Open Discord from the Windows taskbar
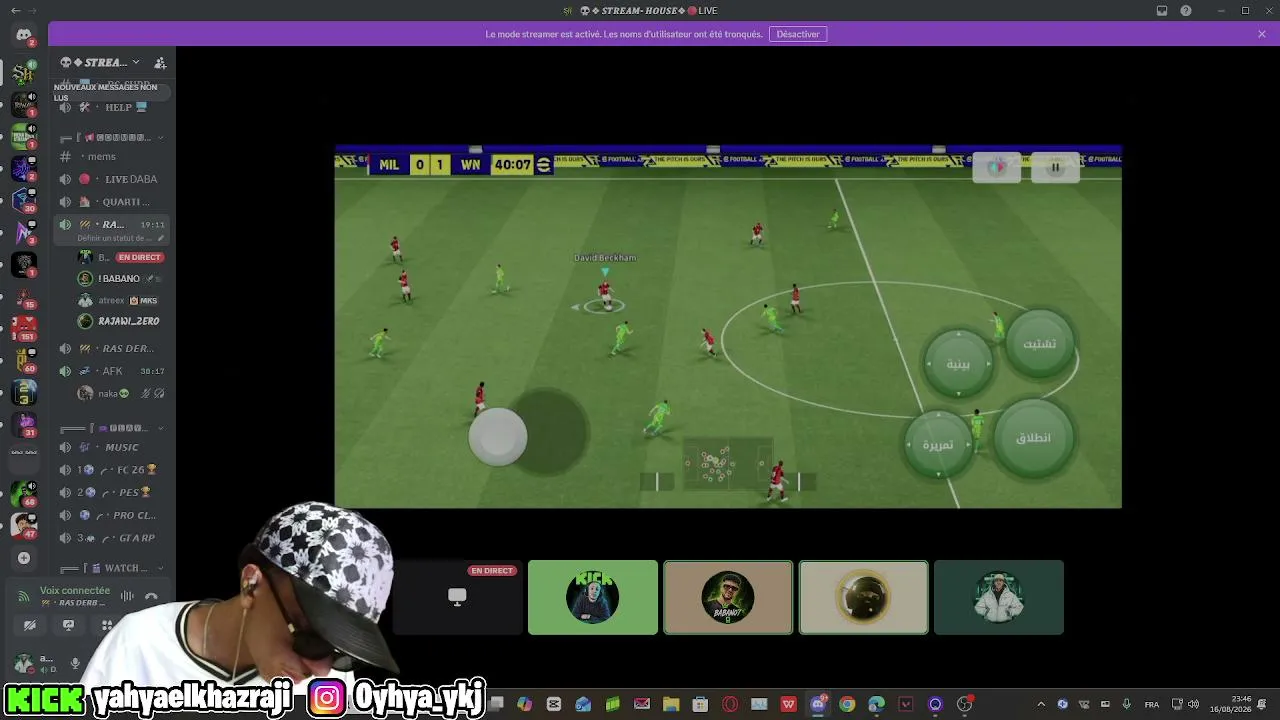 click(x=818, y=704)
